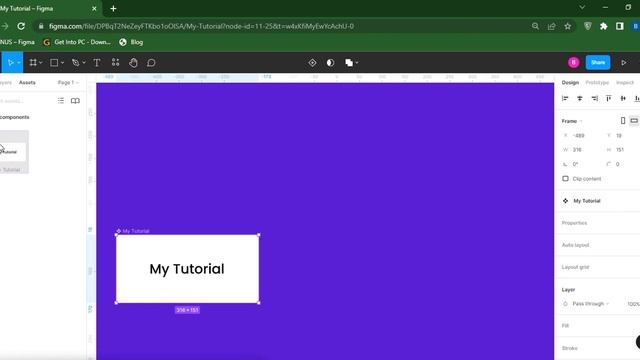Open the Frame type dropdown
The width and height of the screenshot is (640, 360).
pyautogui.click(x=572, y=121)
